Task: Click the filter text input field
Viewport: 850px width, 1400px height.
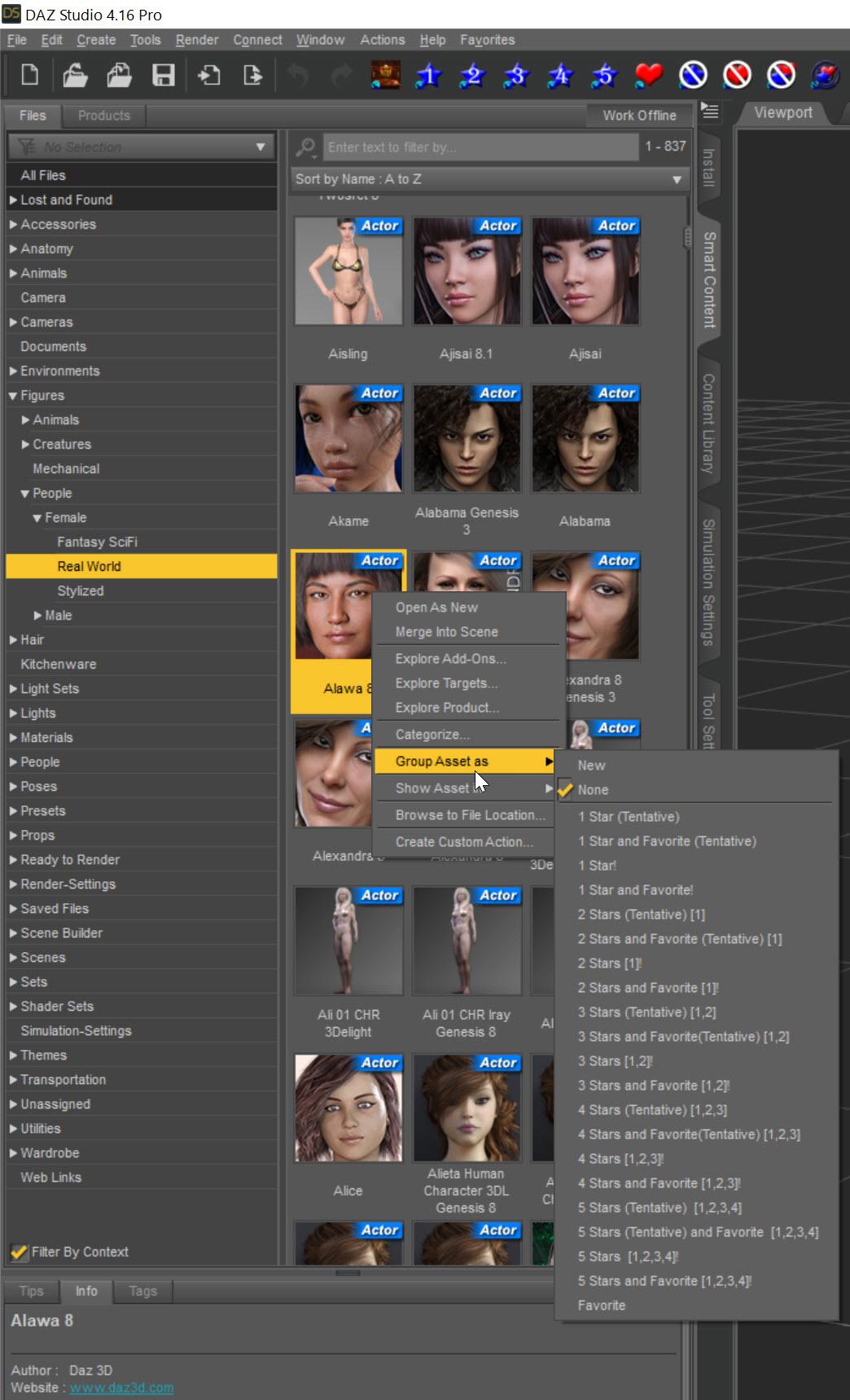Action: (480, 147)
